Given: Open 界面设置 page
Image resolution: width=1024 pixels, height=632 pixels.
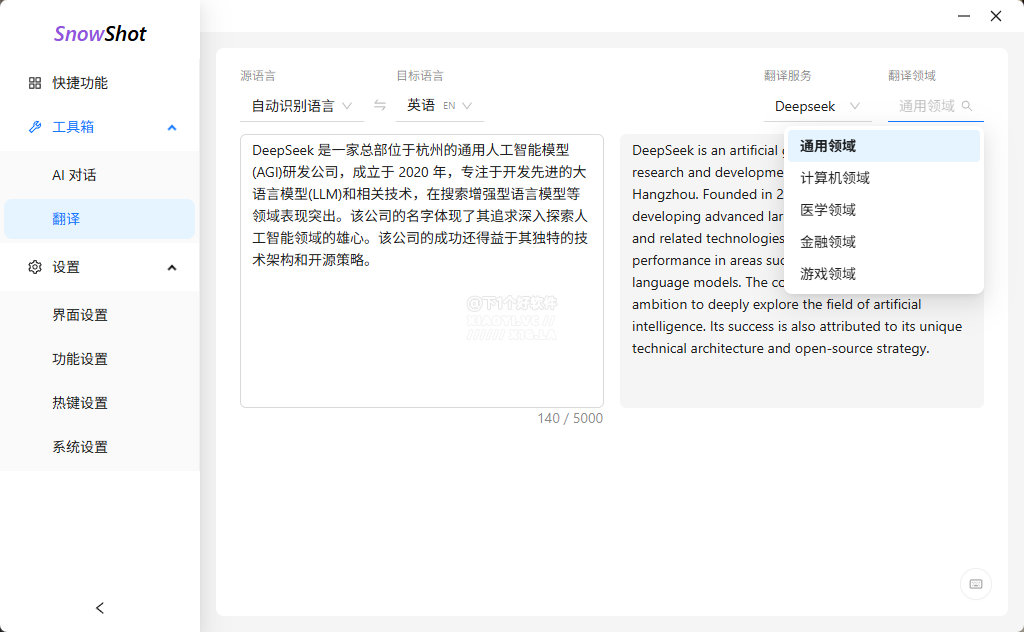Looking at the screenshot, I should pos(100,315).
